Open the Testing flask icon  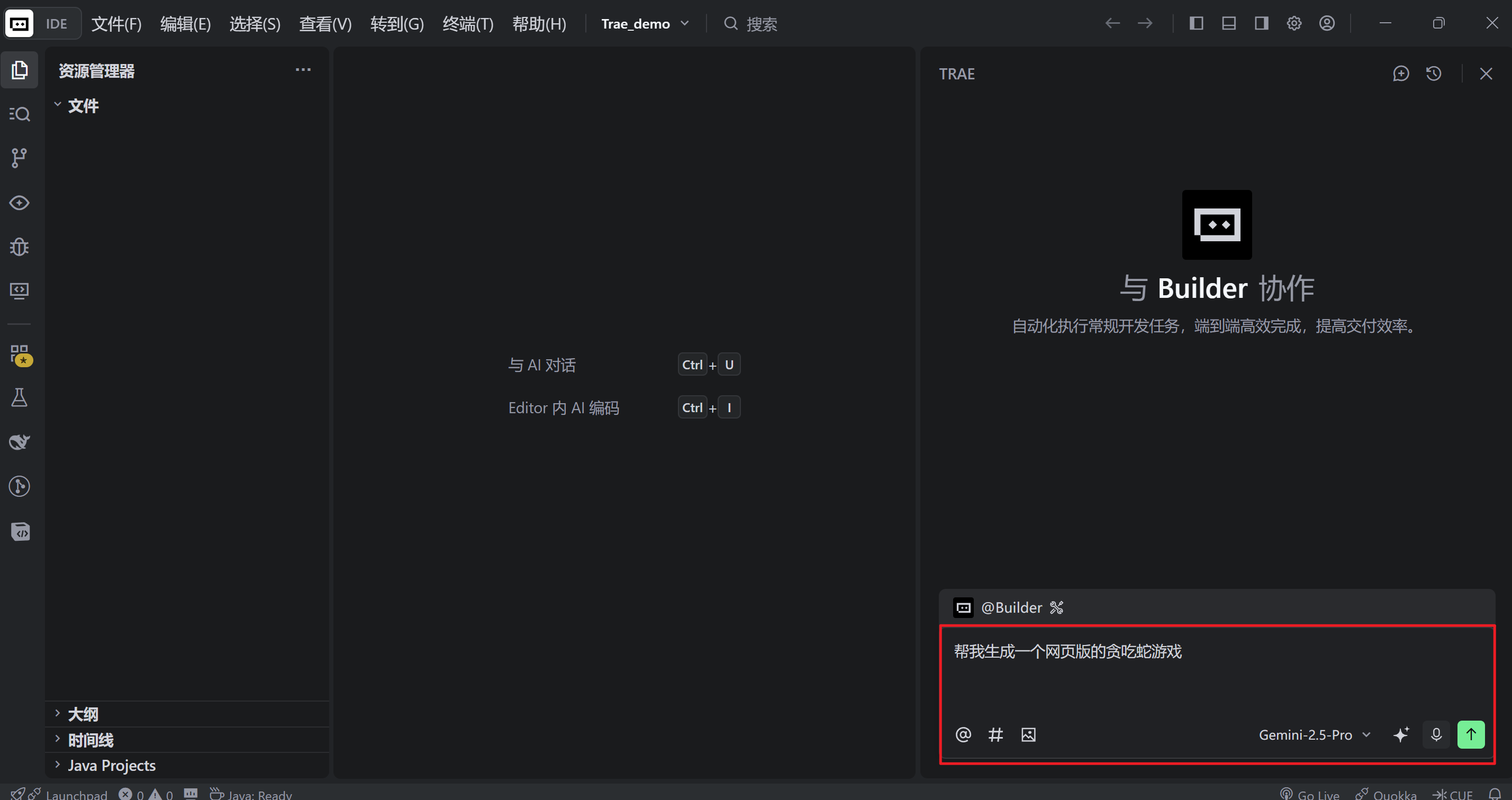(x=20, y=398)
